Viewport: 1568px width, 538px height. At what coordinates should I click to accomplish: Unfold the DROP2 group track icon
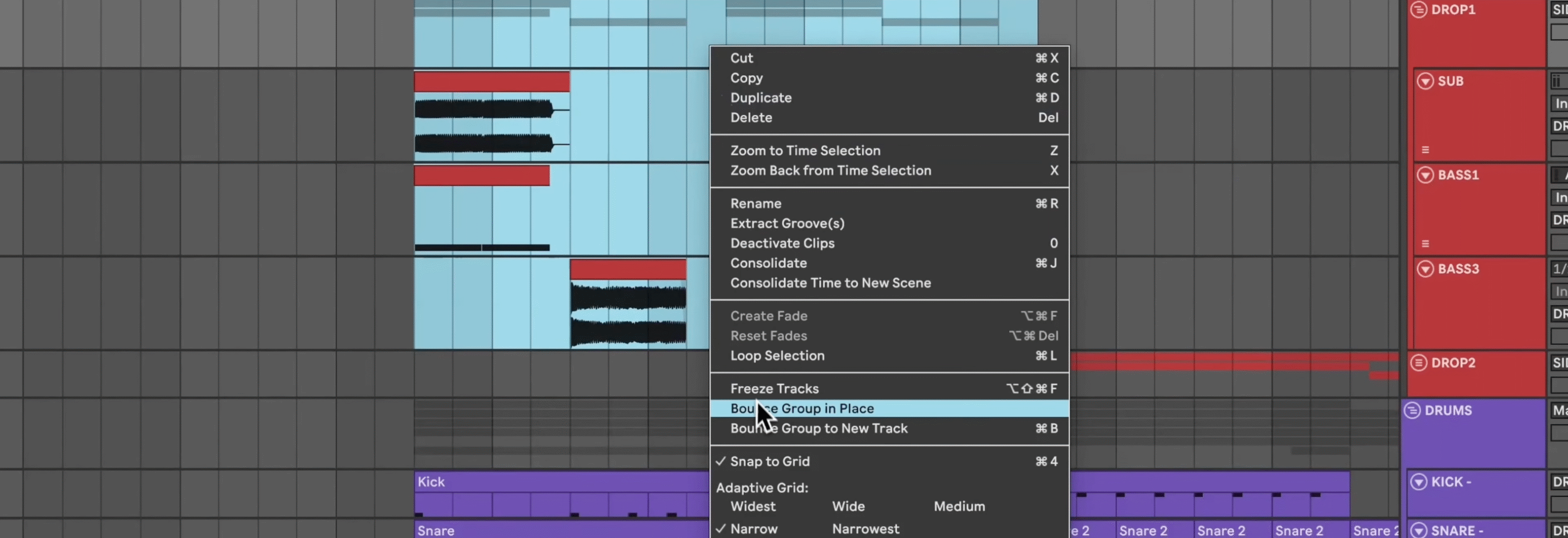pos(1418,362)
